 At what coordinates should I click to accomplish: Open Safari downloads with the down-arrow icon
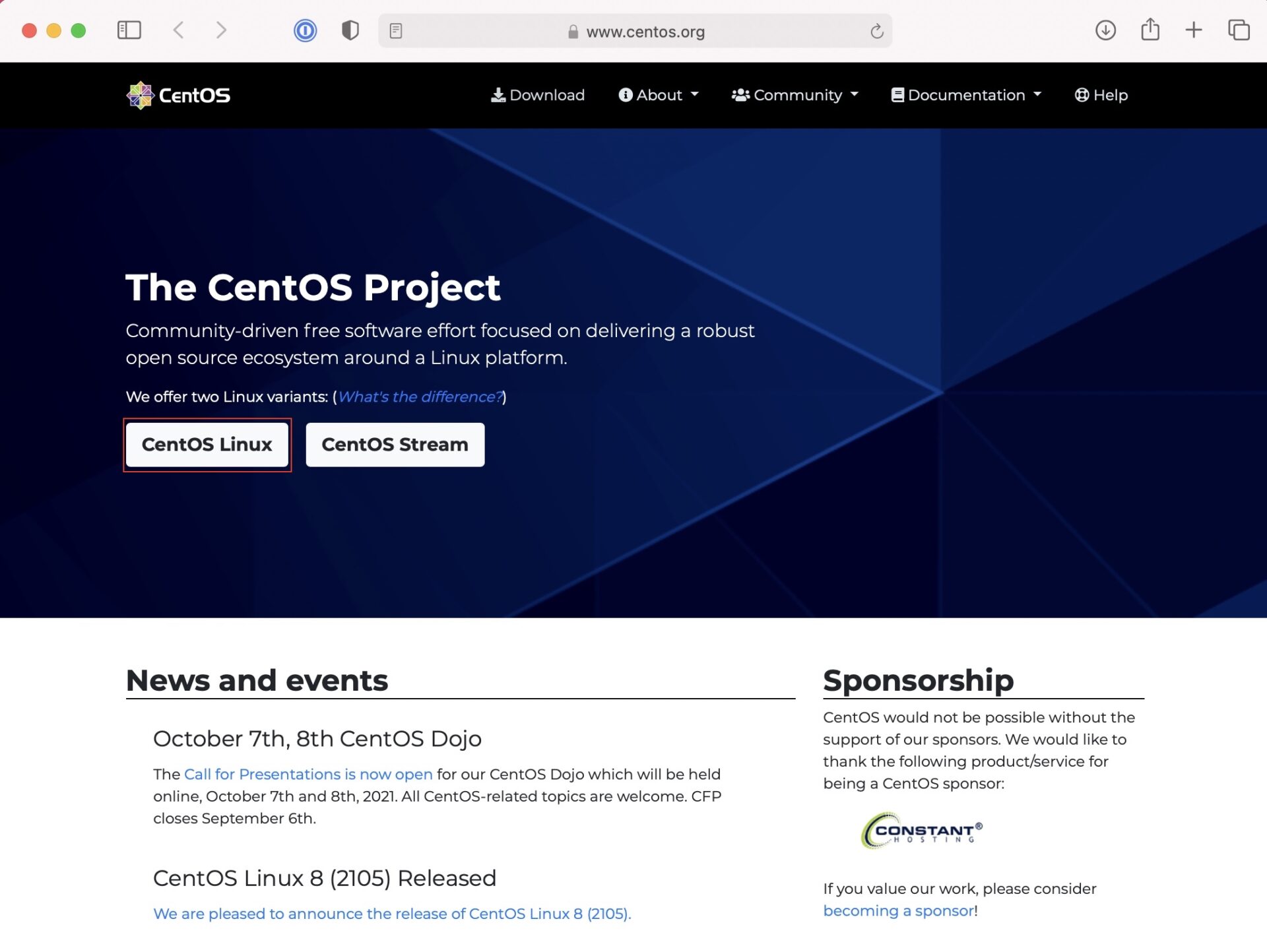click(x=1106, y=30)
